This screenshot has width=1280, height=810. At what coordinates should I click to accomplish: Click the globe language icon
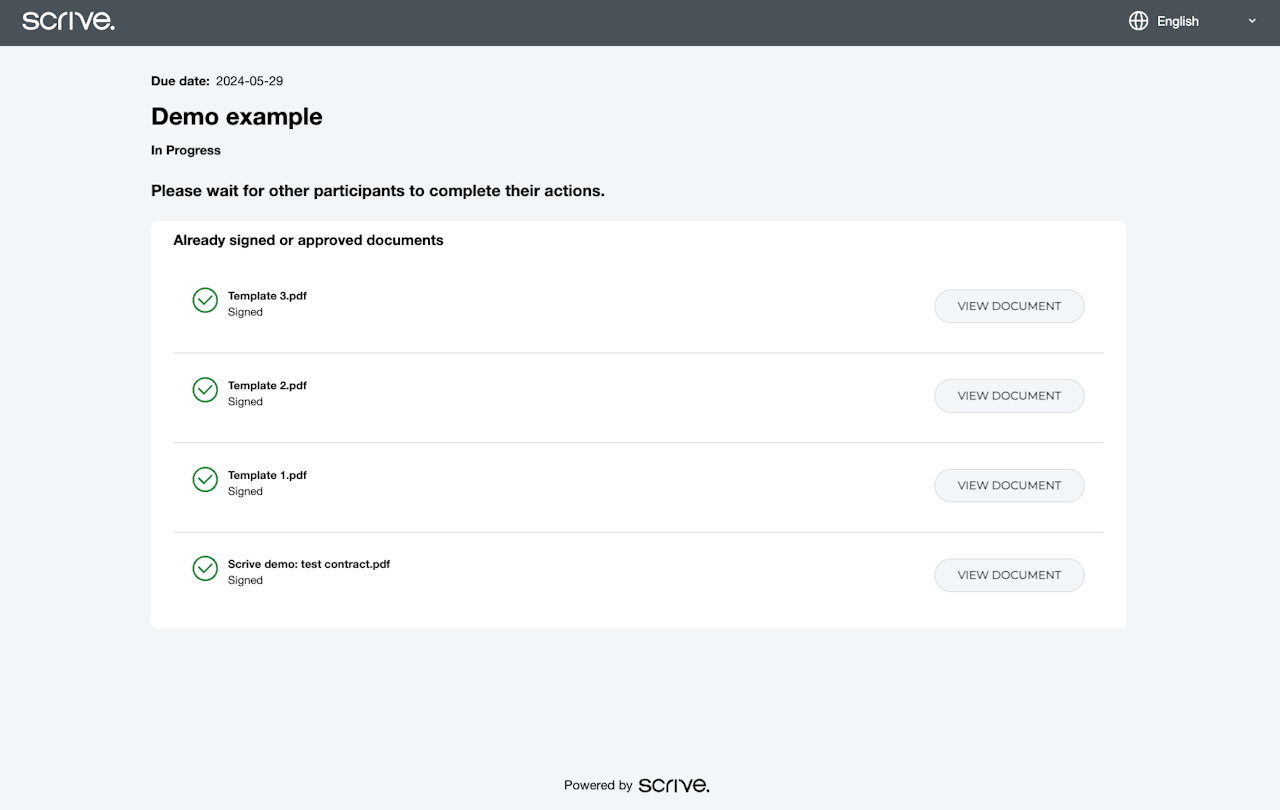pyautogui.click(x=1138, y=21)
